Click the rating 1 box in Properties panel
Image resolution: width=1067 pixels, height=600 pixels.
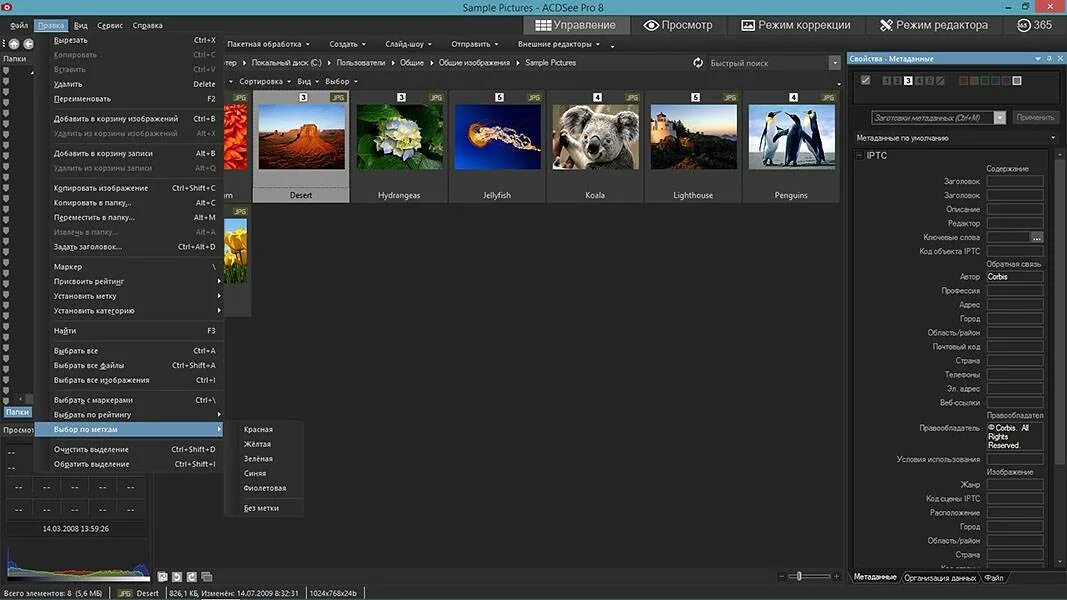click(886, 81)
